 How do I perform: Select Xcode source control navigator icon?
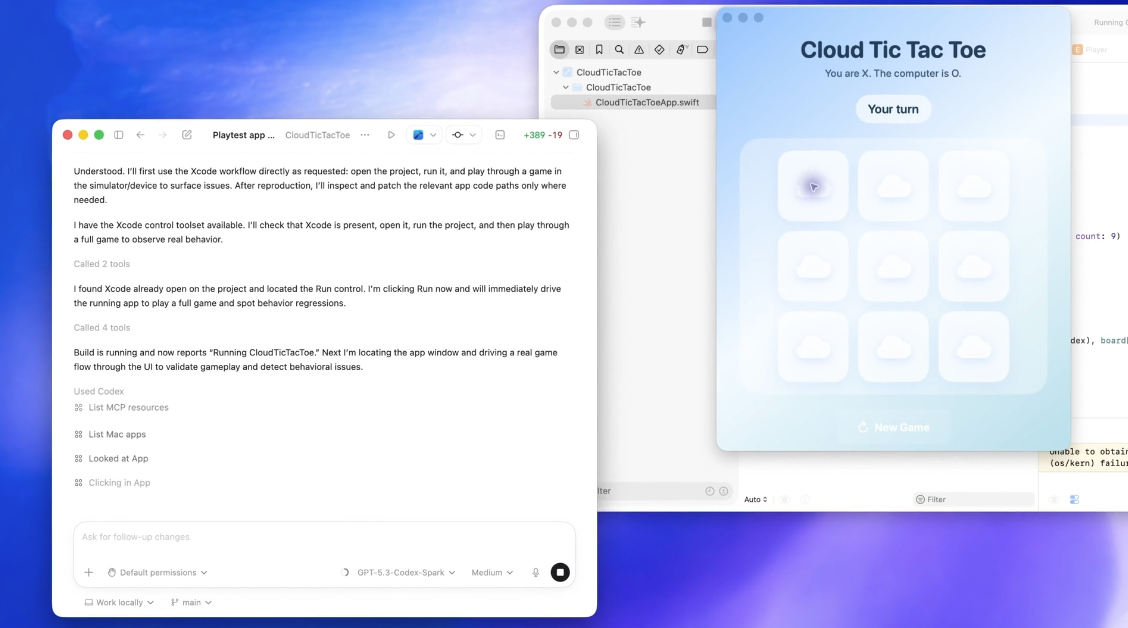pos(579,50)
